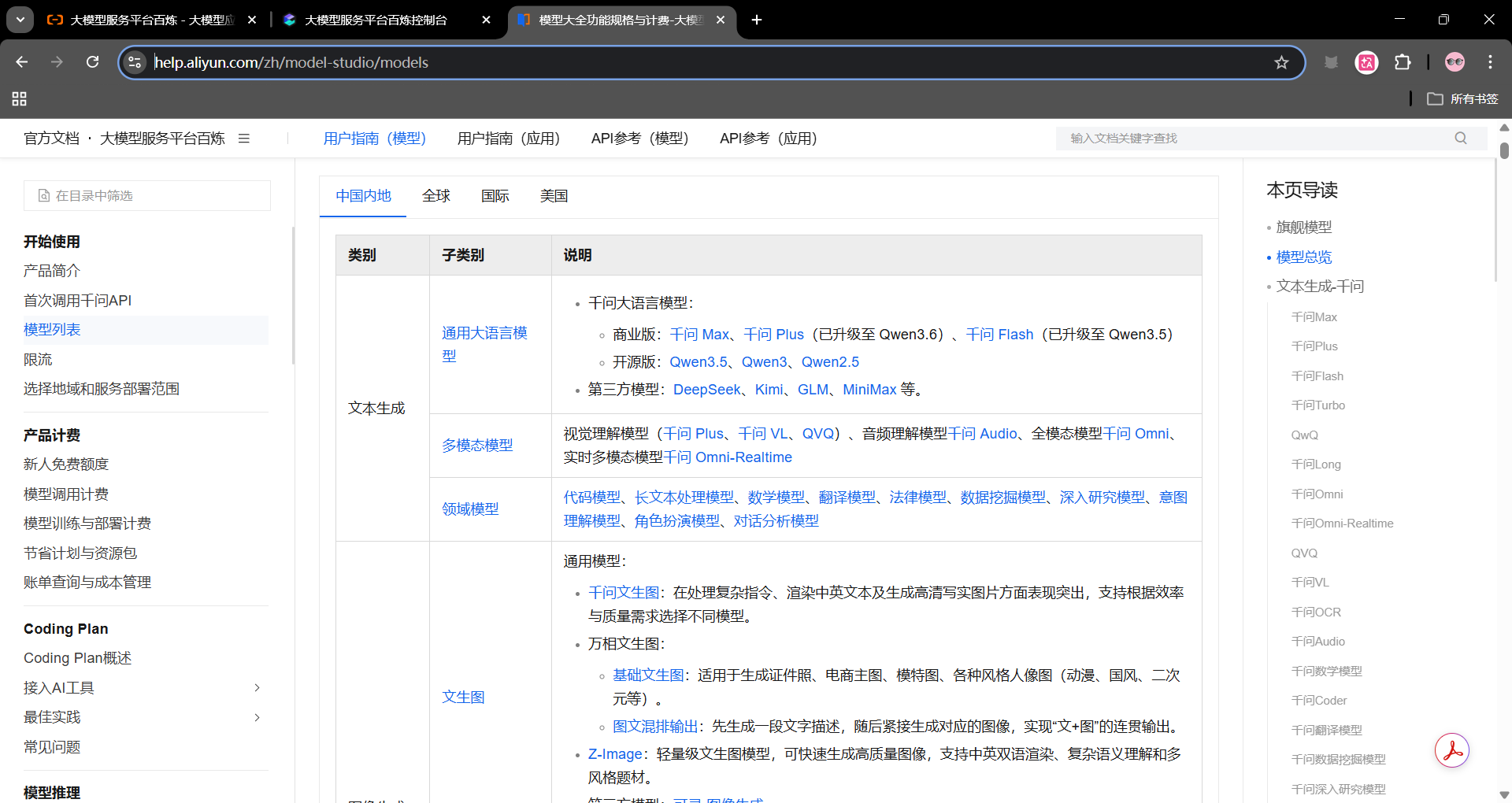Click the search magnifier icon in docs search
This screenshot has width=1512, height=803.
[1461, 138]
